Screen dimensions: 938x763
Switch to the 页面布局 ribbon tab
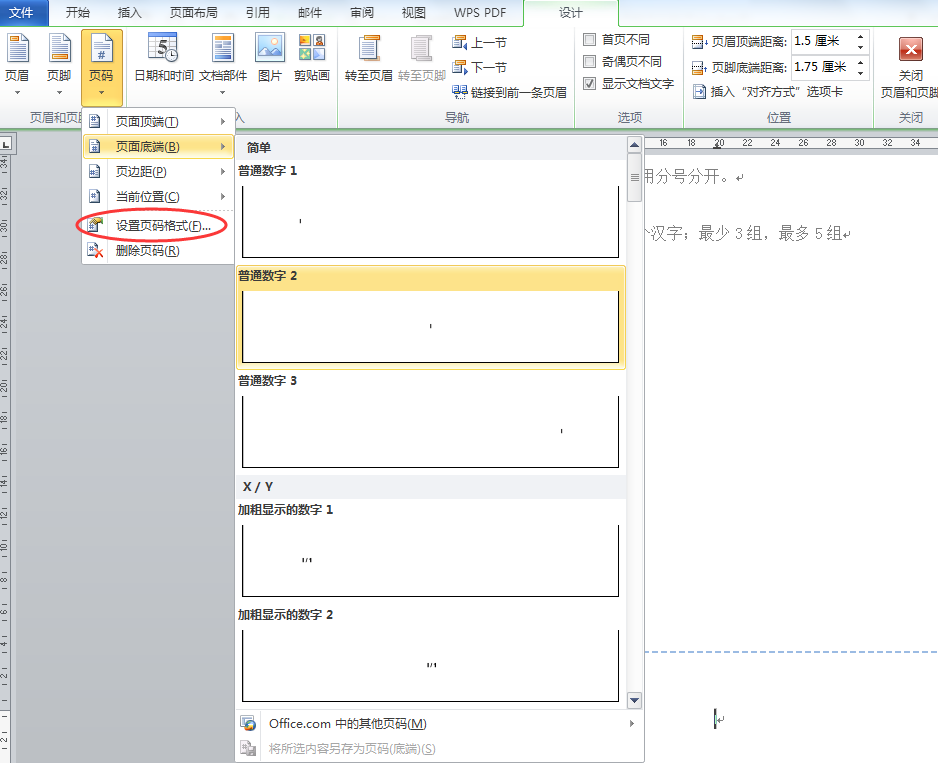pyautogui.click(x=193, y=13)
